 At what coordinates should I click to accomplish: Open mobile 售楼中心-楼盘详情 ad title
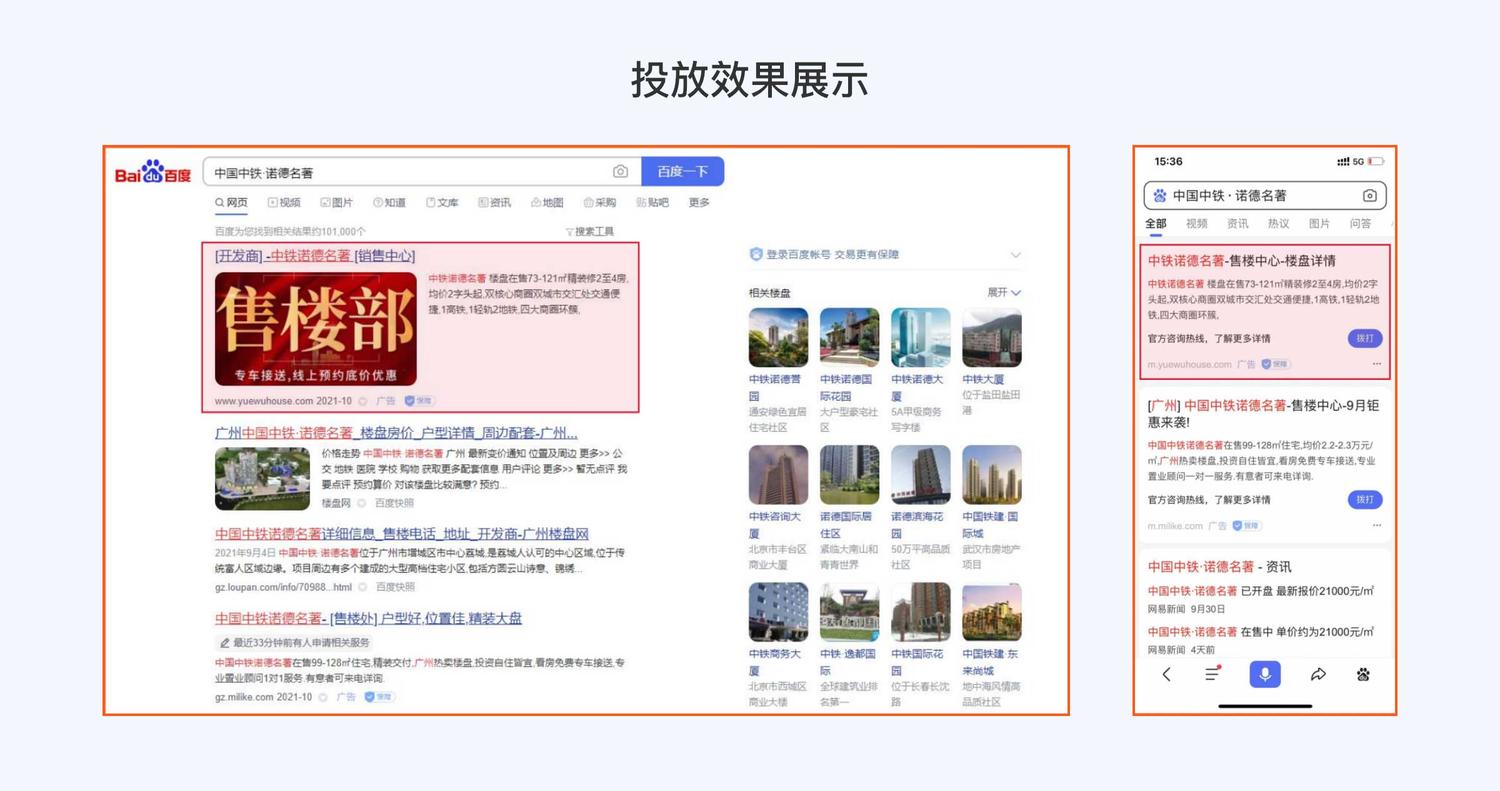tap(1242, 260)
